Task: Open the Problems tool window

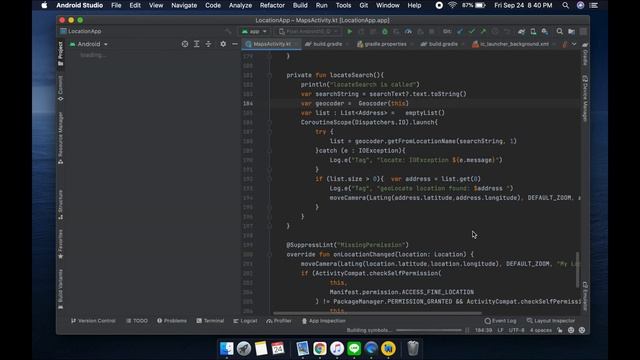Action: pos(172,321)
